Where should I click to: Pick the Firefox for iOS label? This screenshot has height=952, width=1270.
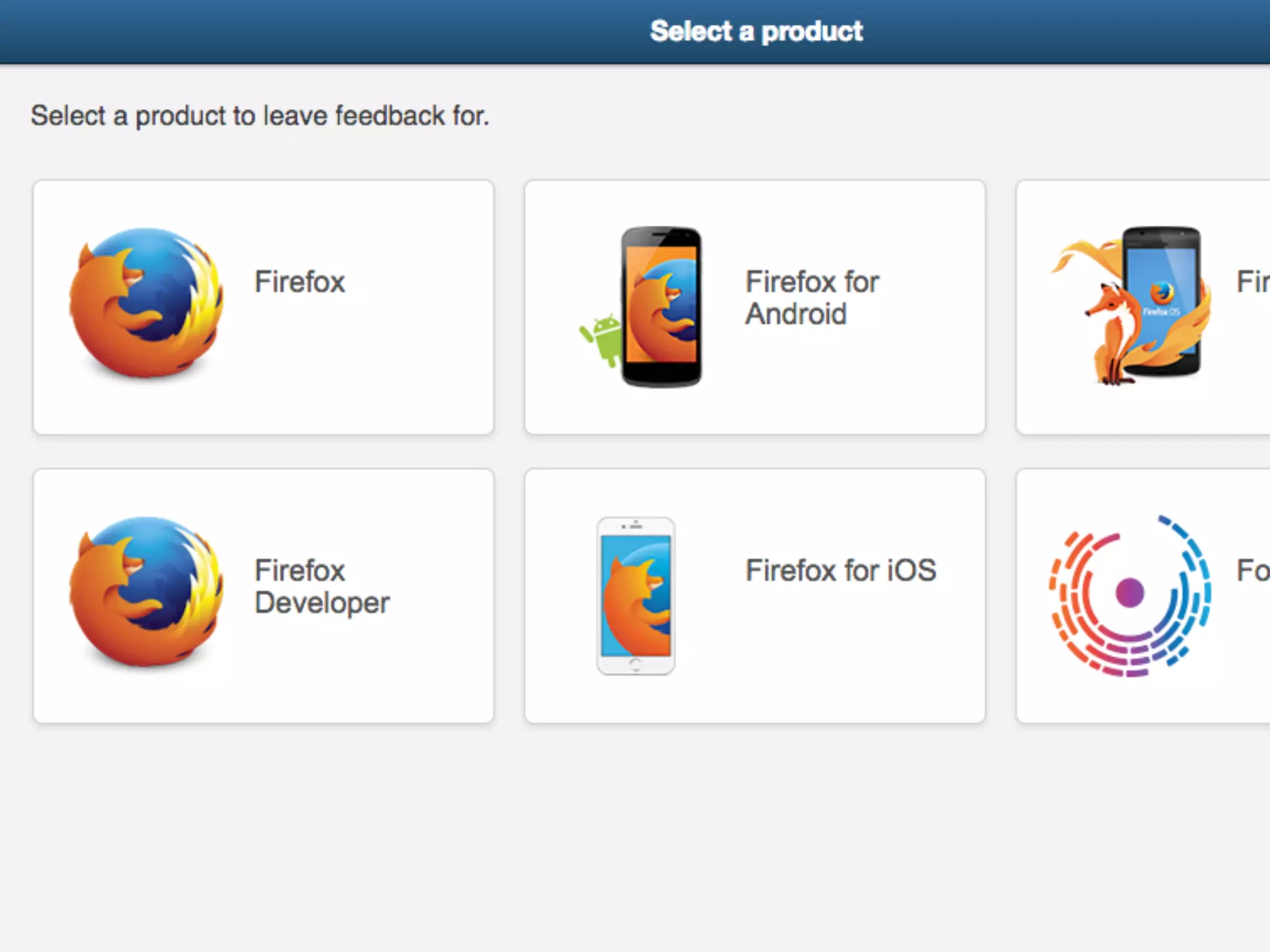(x=841, y=570)
